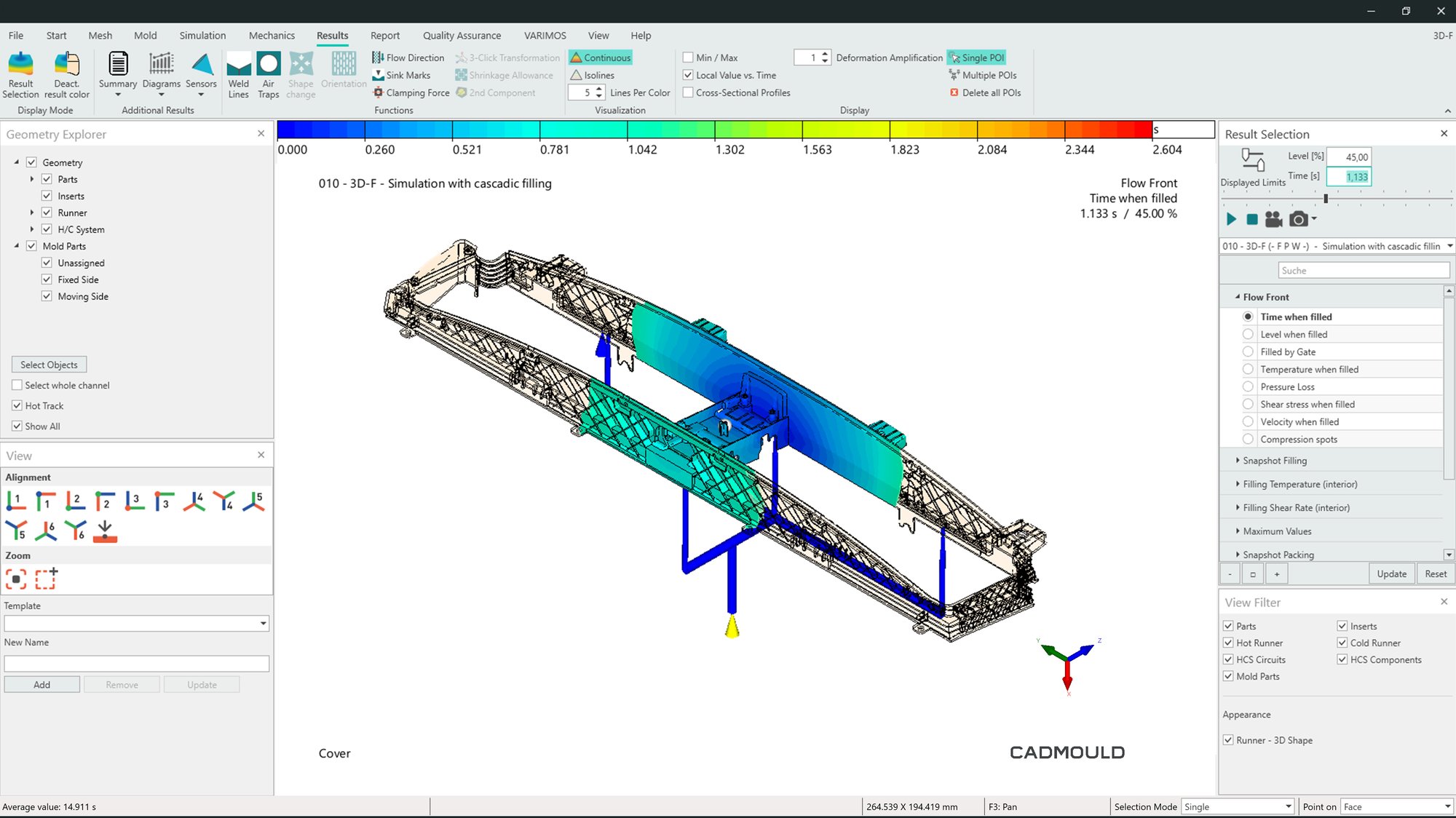Switch to the Quality Assurance tab

[462, 35]
